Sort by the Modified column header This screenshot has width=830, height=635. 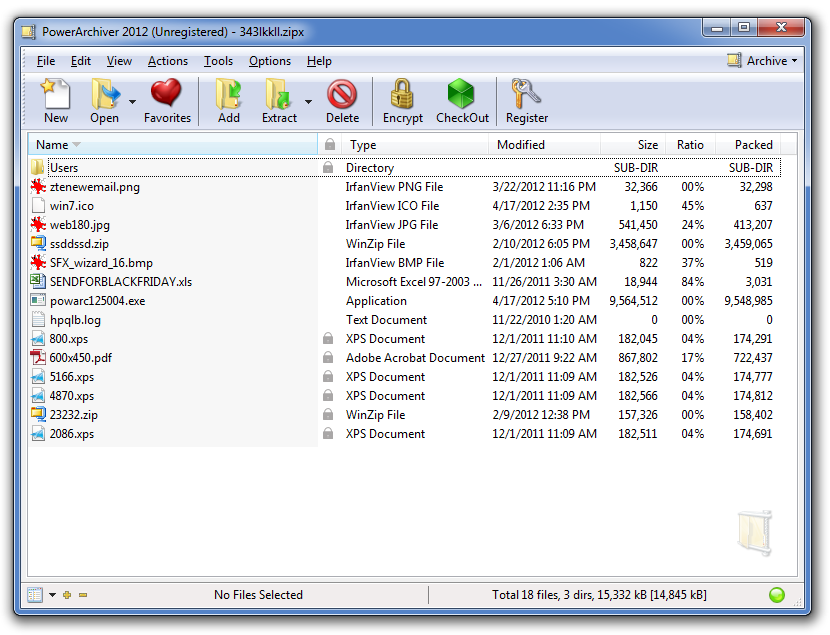pyautogui.click(x=544, y=144)
